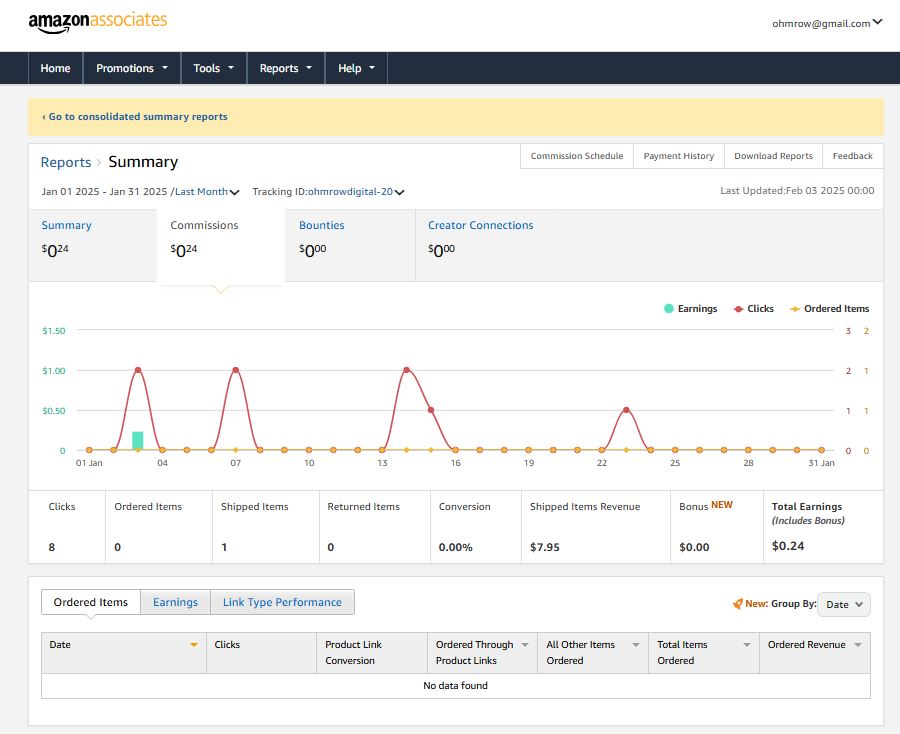900x734 pixels.
Task: Open the Reports menu
Action: [285, 68]
